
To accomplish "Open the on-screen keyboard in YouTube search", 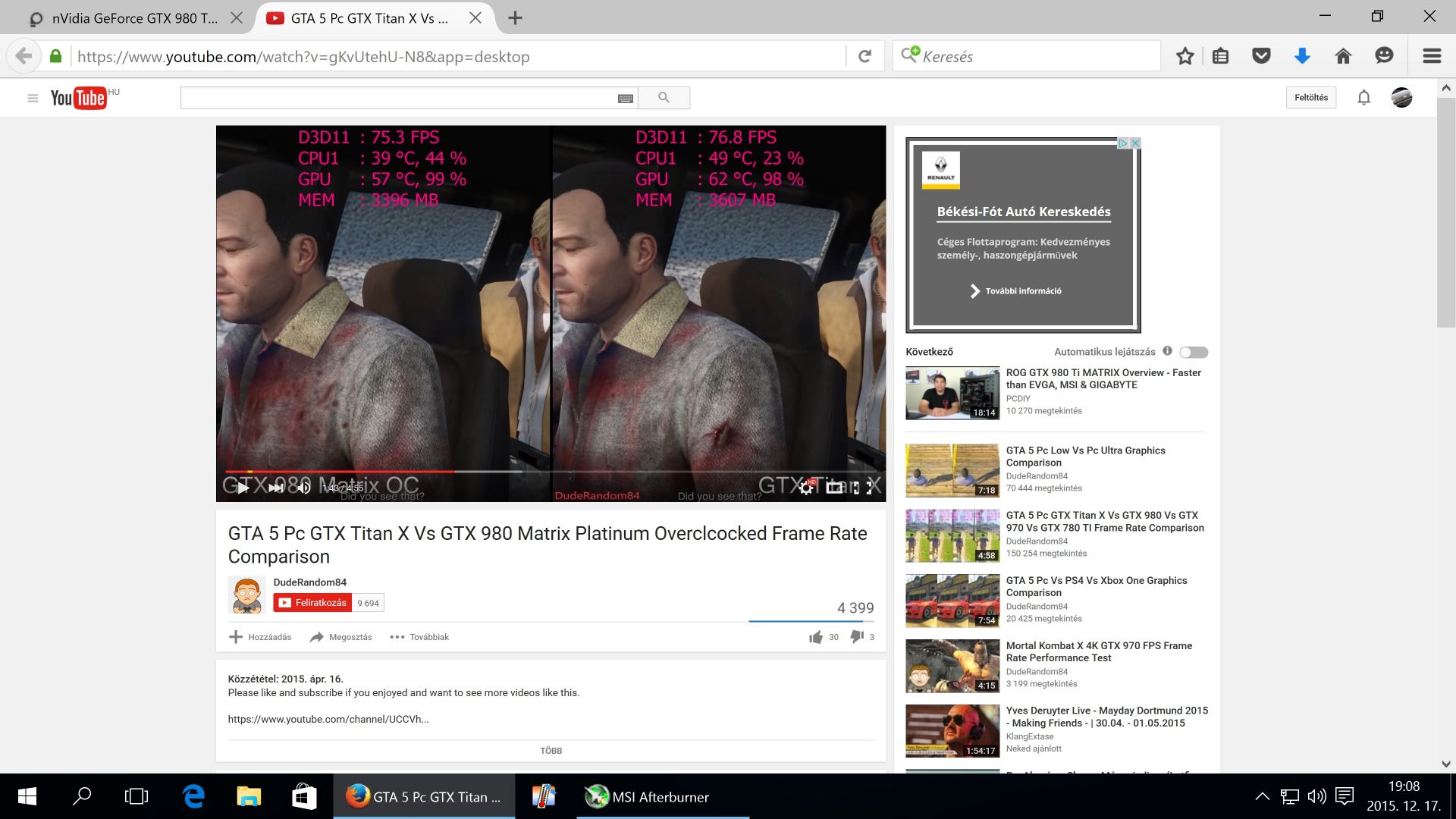I will click(626, 99).
